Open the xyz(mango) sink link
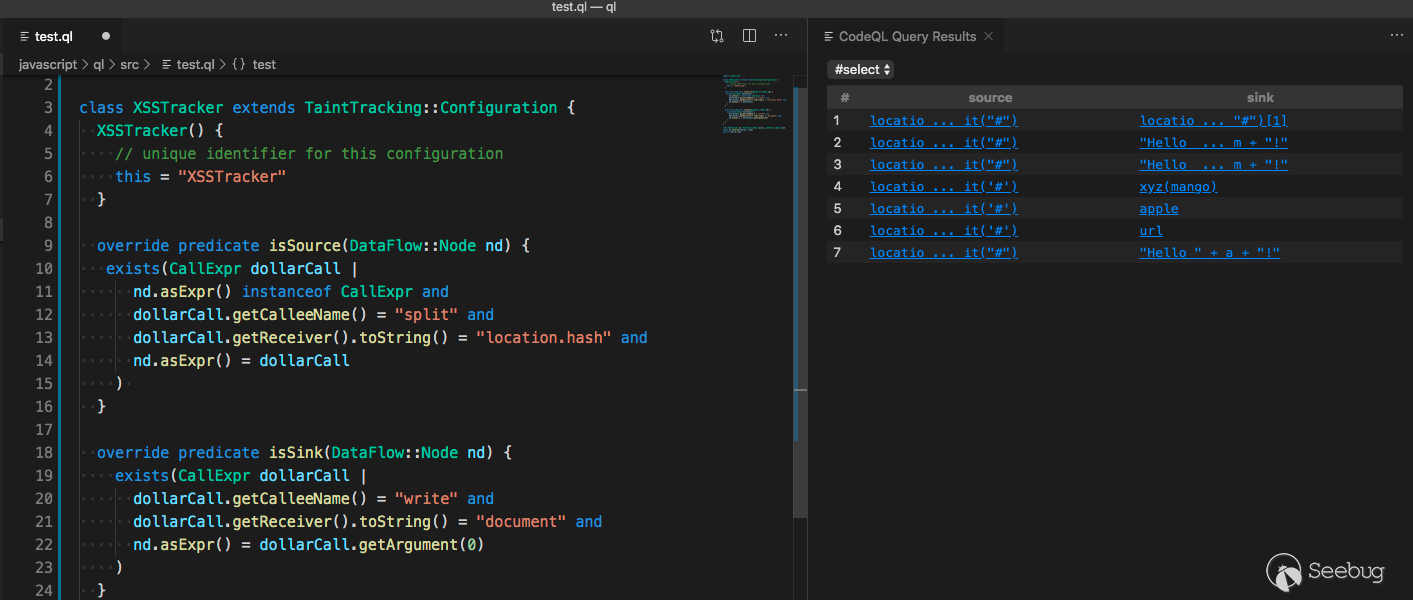Image resolution: width=1413 pixels, height=600 pixels. (x=1178, y=187)
